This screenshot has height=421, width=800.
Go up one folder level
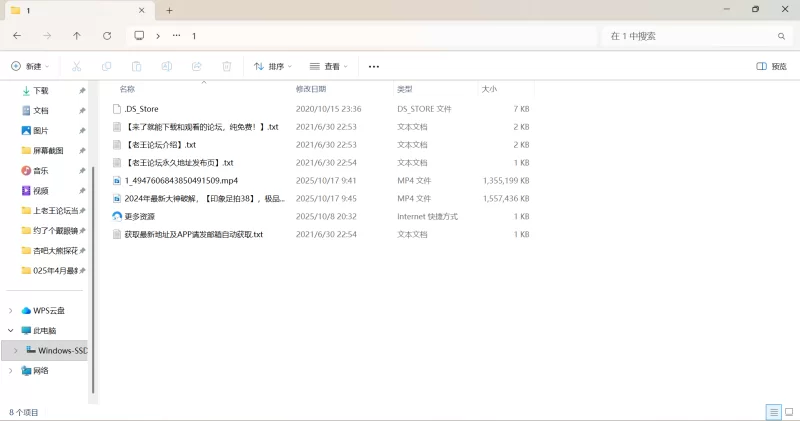(x=77, y=36)
